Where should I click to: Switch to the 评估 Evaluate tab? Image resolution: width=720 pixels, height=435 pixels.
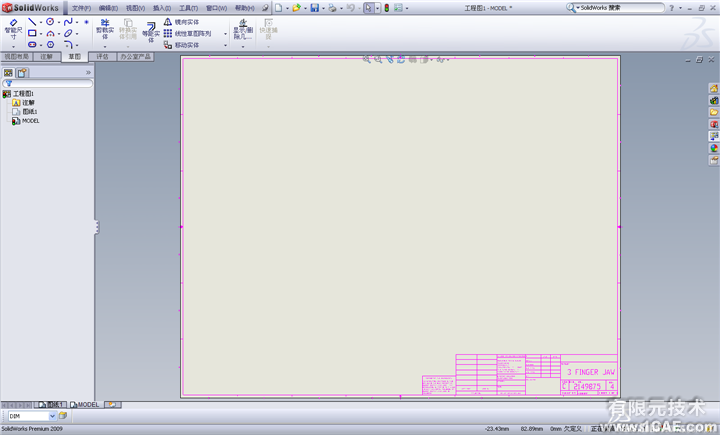coord(102,56)
